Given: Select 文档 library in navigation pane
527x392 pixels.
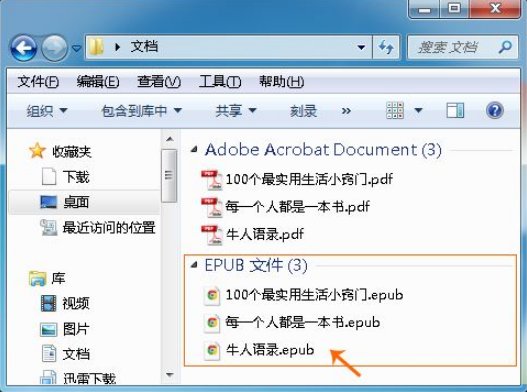Looking at the screenshot, I should [76, 354].
